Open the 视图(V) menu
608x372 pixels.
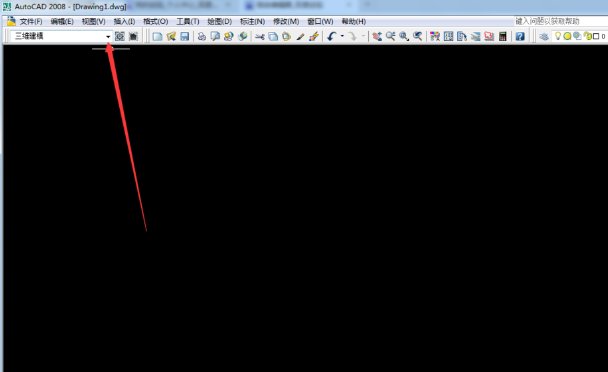point(93,21)
